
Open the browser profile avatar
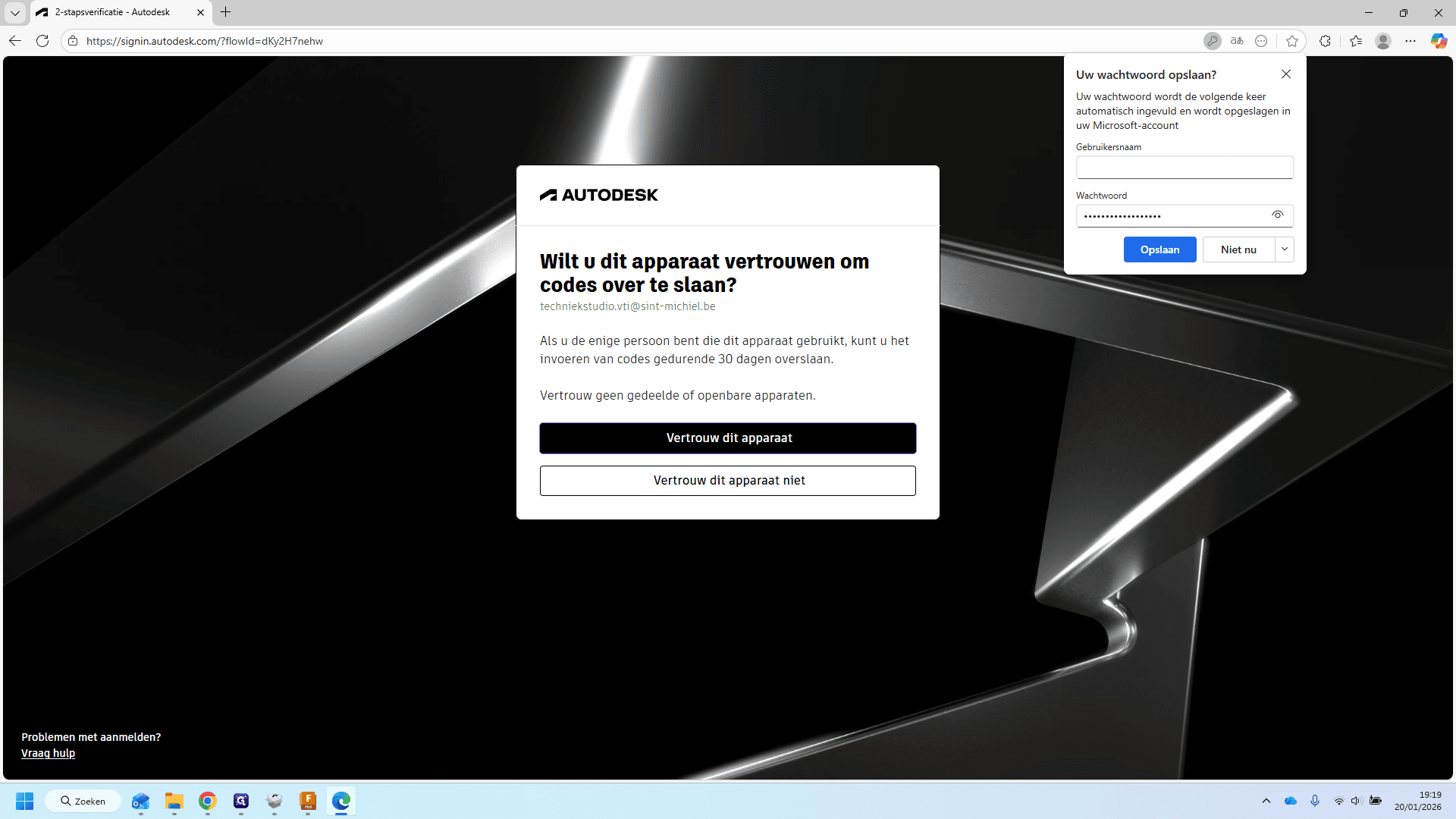(1383, 41)
